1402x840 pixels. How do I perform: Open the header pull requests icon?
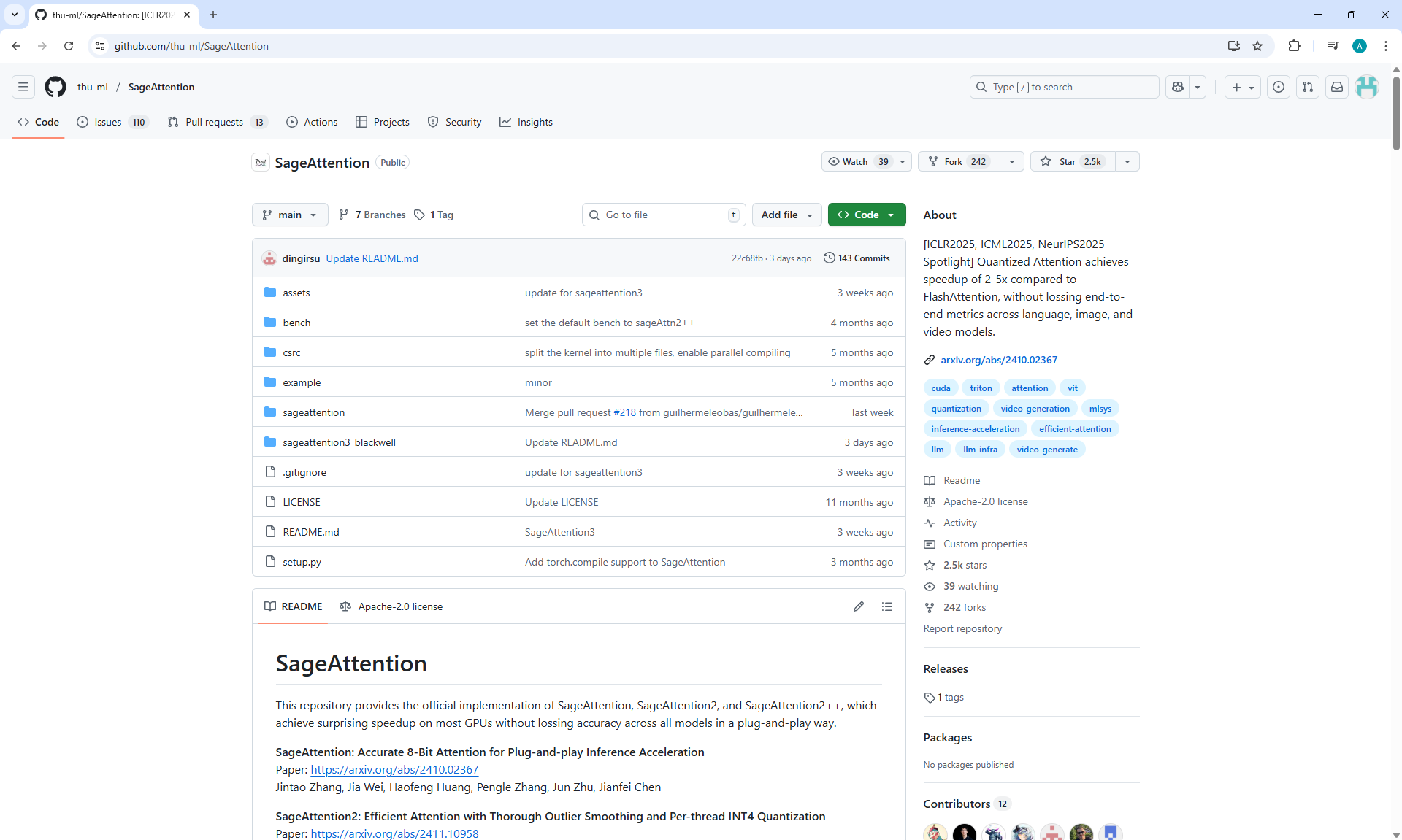[x=1308, y=87]
